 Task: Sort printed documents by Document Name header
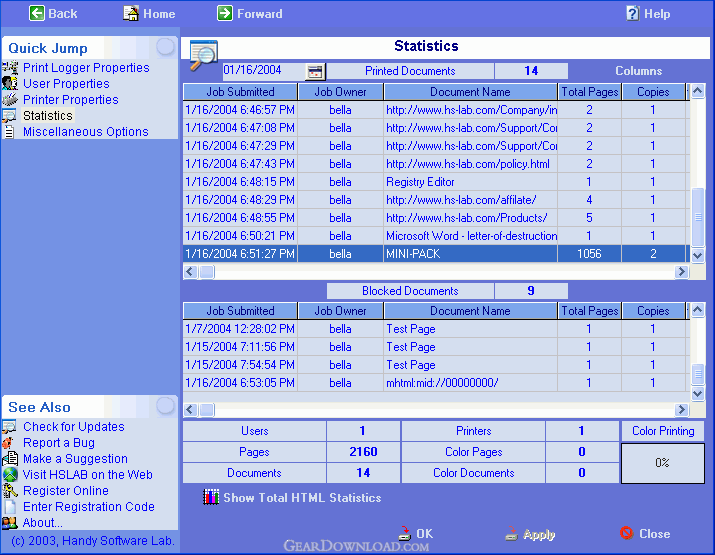[x=470, y=92]
